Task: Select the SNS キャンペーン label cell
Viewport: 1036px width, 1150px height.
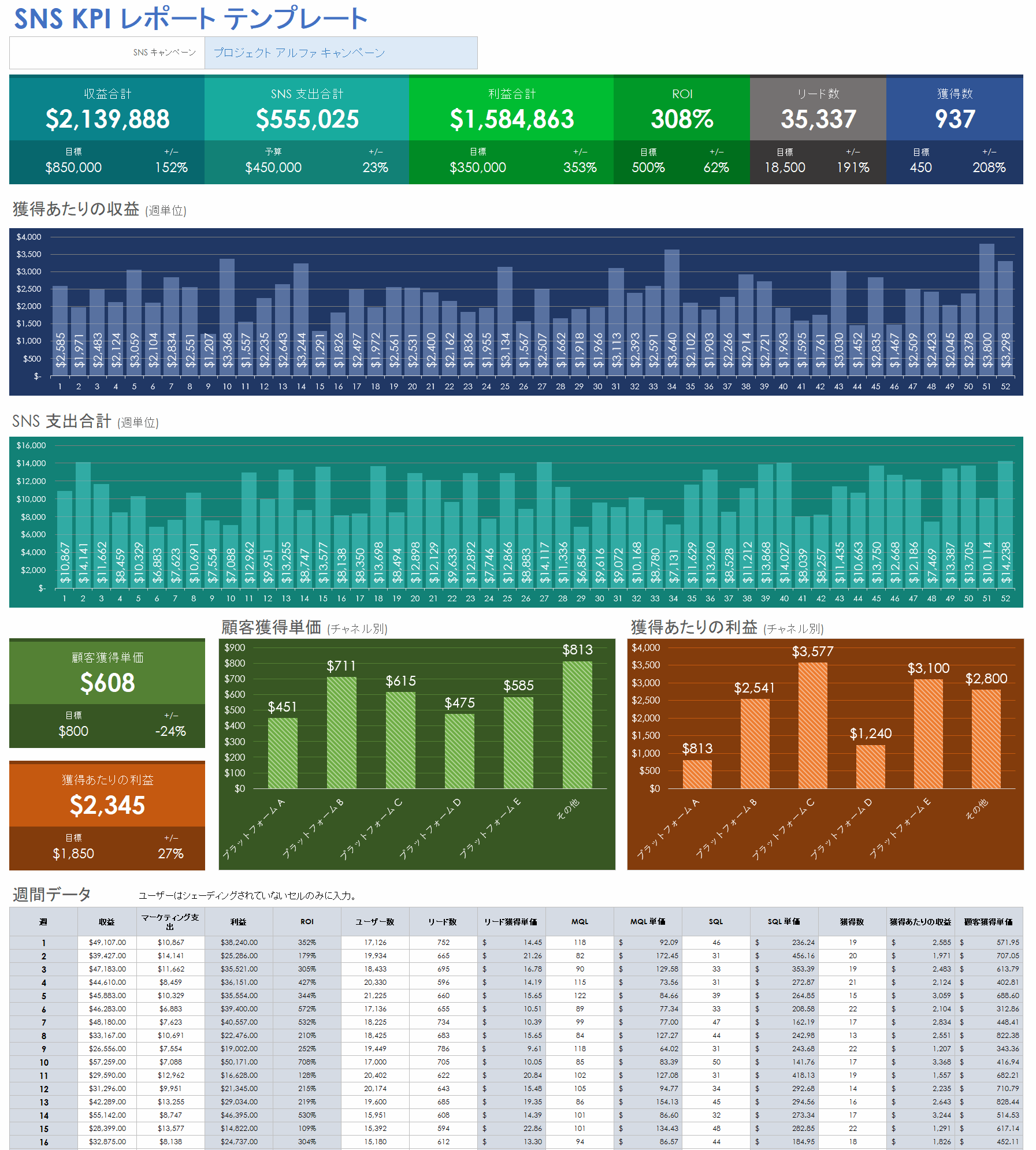Action: coord(107,53)
